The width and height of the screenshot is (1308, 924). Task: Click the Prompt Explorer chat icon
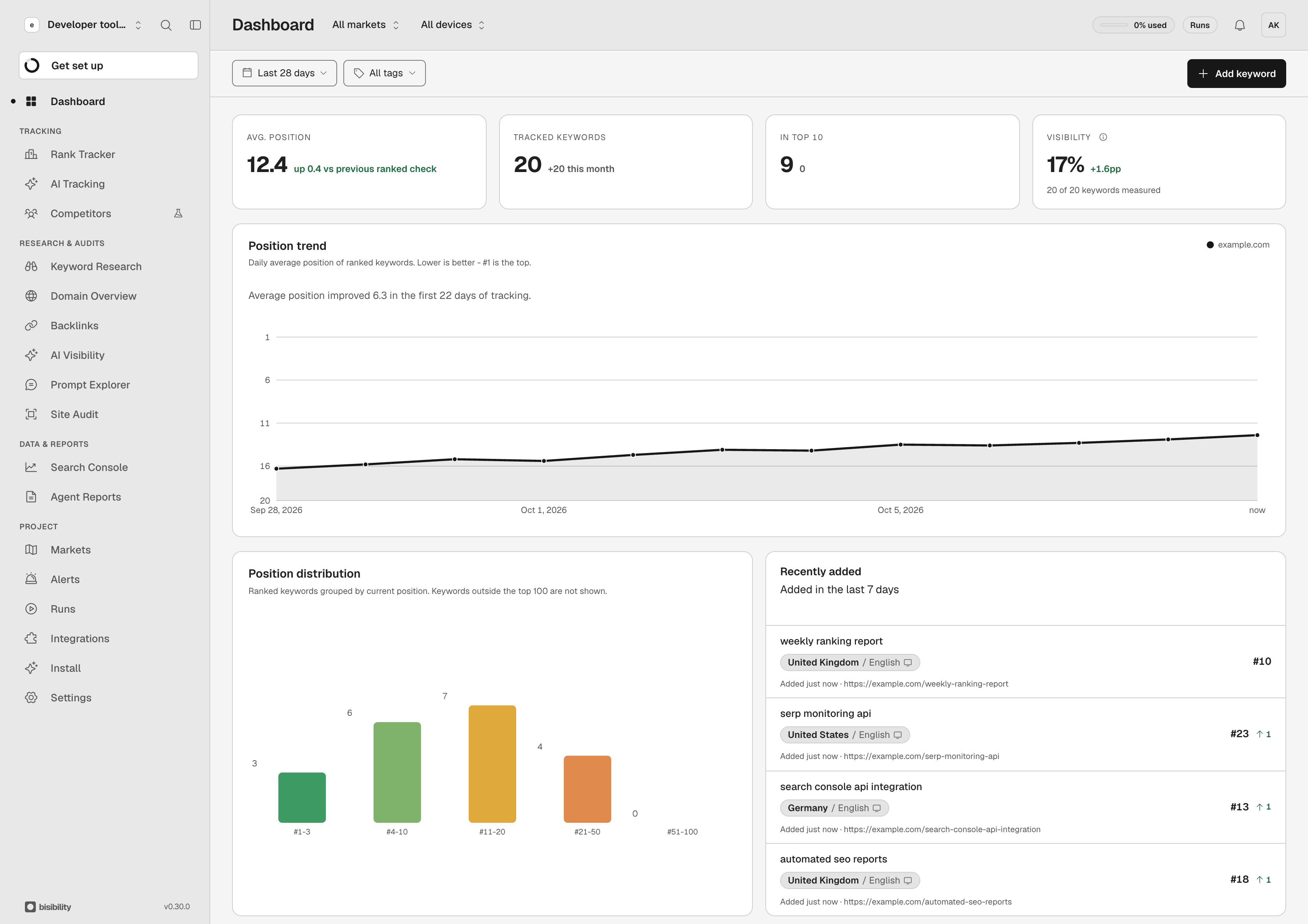[31, 385]
